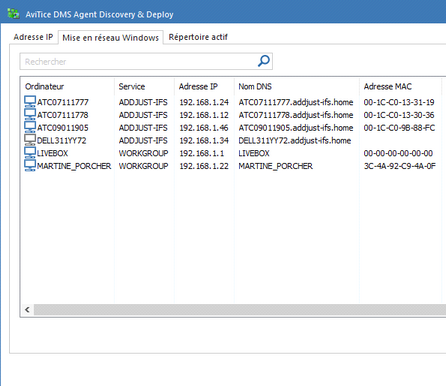Click the magnifier search icon
This screenshot has height=386, width=446.
(264, 61)
